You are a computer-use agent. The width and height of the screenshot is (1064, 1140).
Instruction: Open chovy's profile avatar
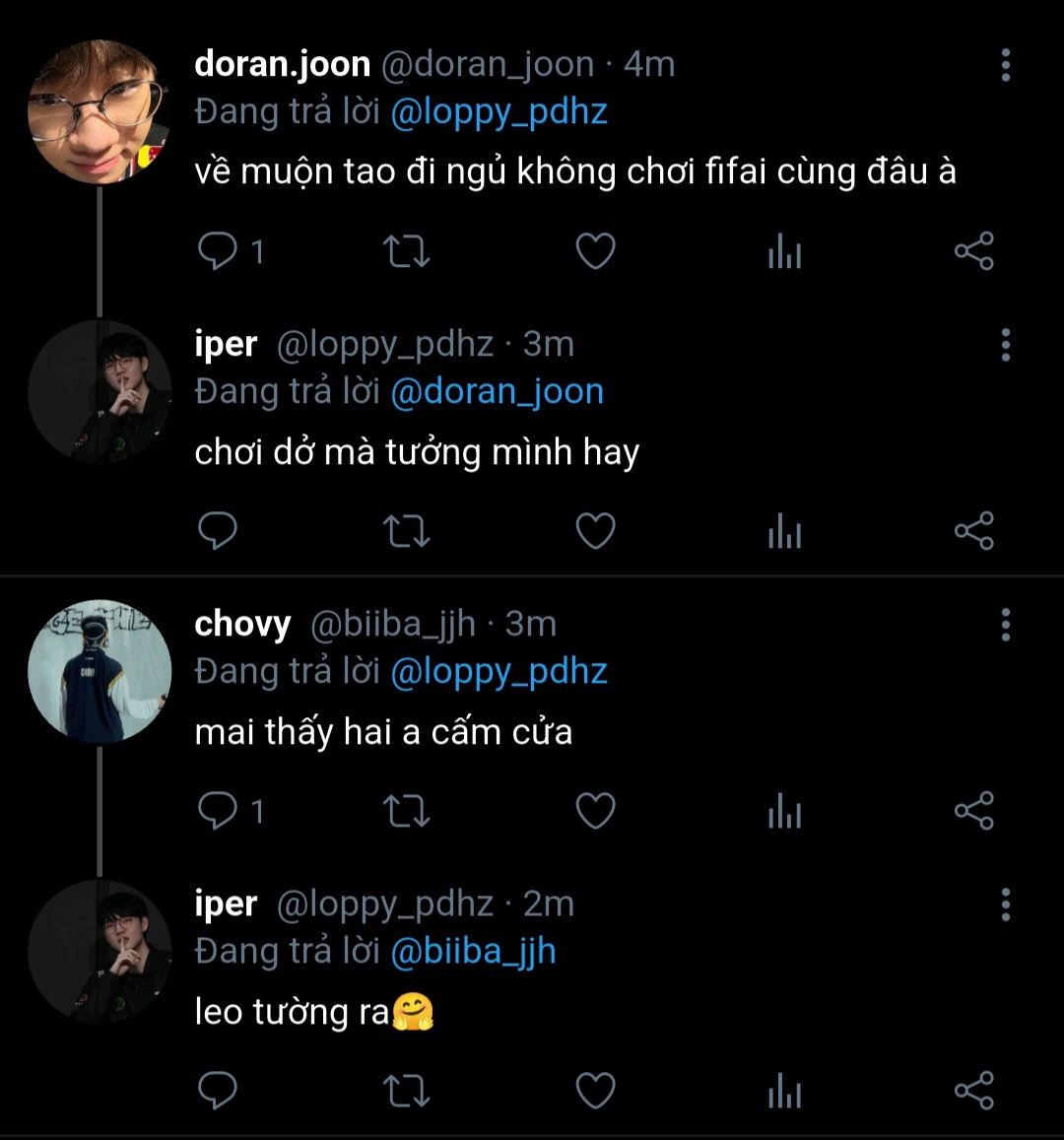99,672
